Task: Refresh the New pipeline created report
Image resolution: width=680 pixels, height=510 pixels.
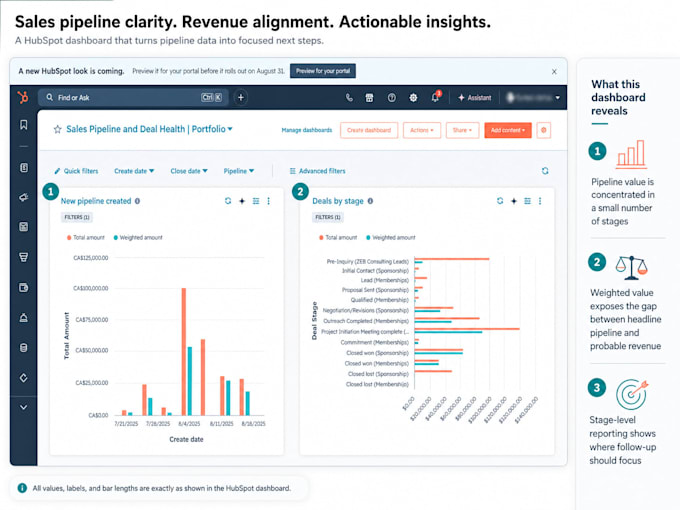Action: click(x=228, y=201)
